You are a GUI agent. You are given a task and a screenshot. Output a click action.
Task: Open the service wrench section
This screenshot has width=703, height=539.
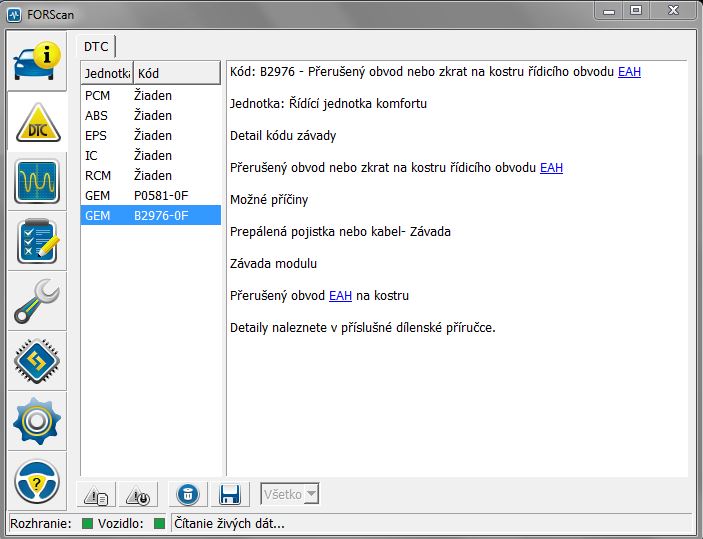[x=38, y=301]
